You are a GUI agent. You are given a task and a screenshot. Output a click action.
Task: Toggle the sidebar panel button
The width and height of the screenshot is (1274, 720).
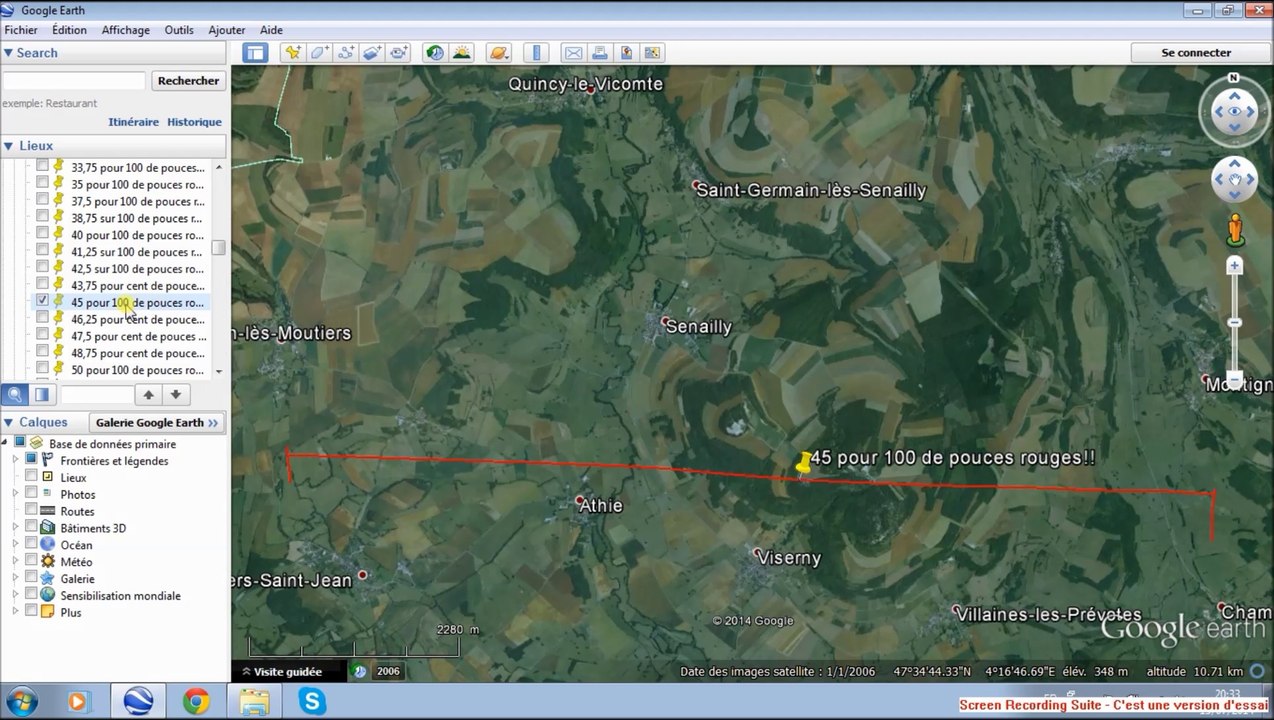point(255,53)
